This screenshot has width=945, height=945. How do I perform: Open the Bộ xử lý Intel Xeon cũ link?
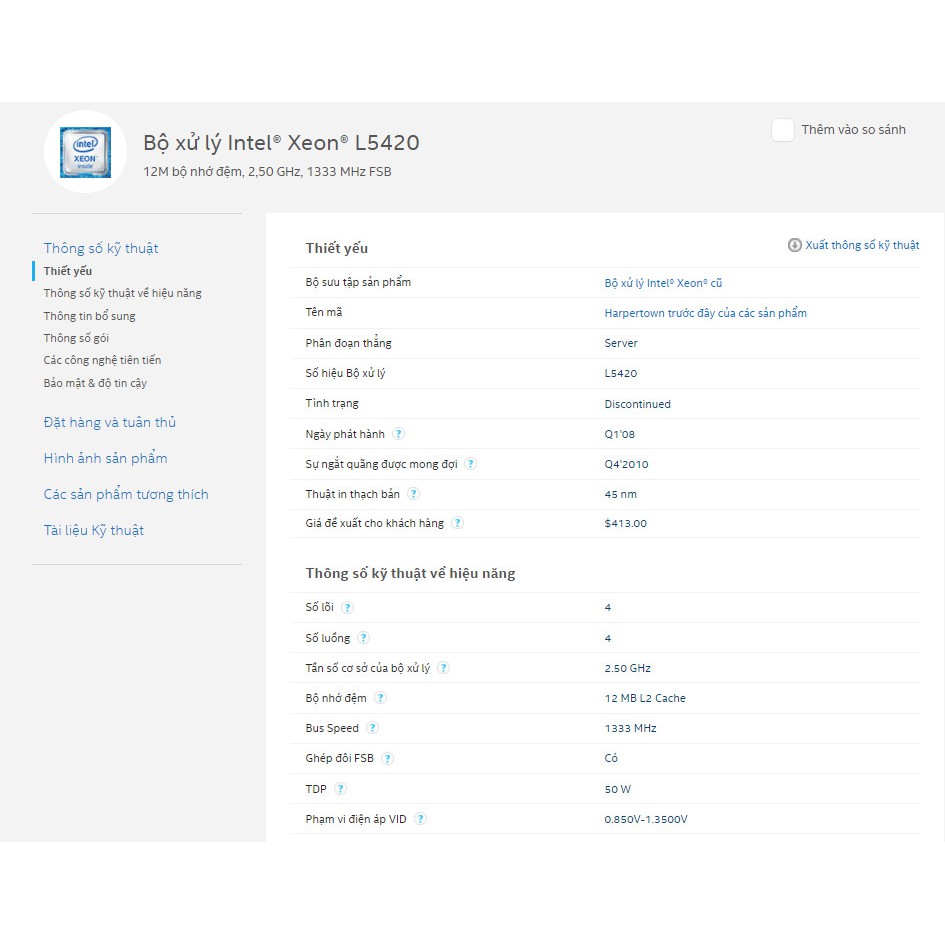coord(663,283)
